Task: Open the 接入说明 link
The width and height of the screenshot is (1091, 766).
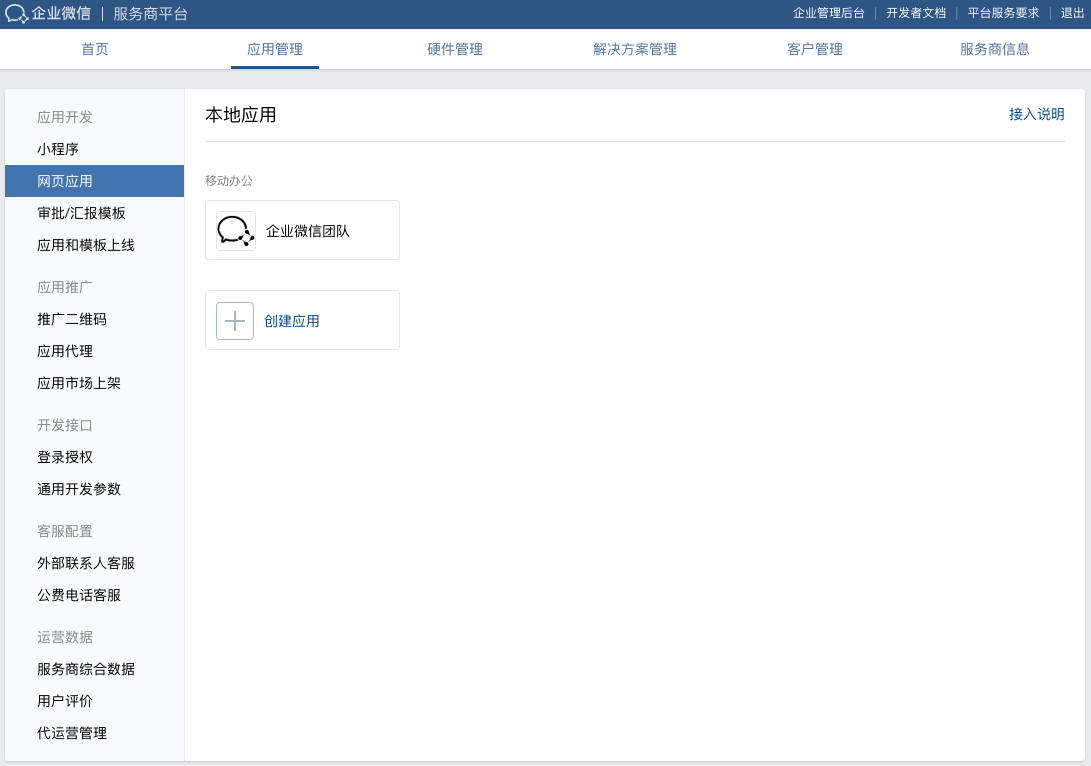Action: pyautogui.click(x=1037, y=114)
